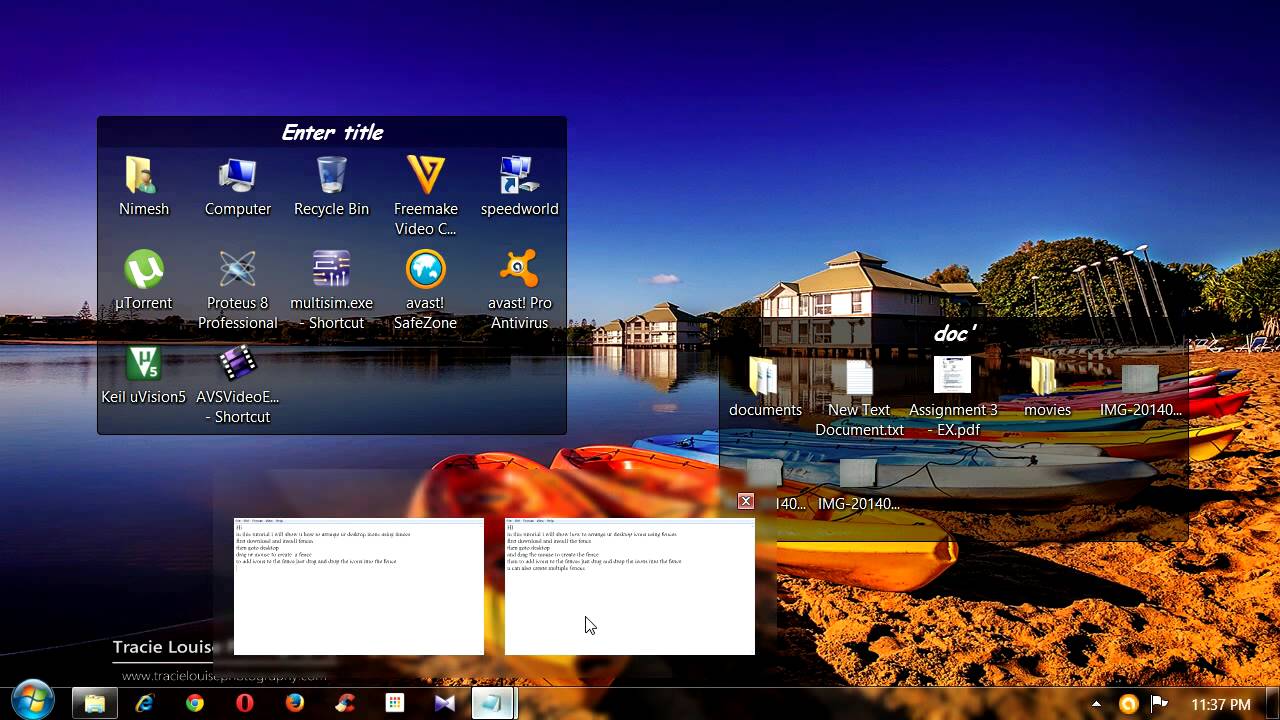Screen dimensions: 1280x720
Task: Open the CCleaner taskbar icon
Action: tap(345, 704)
